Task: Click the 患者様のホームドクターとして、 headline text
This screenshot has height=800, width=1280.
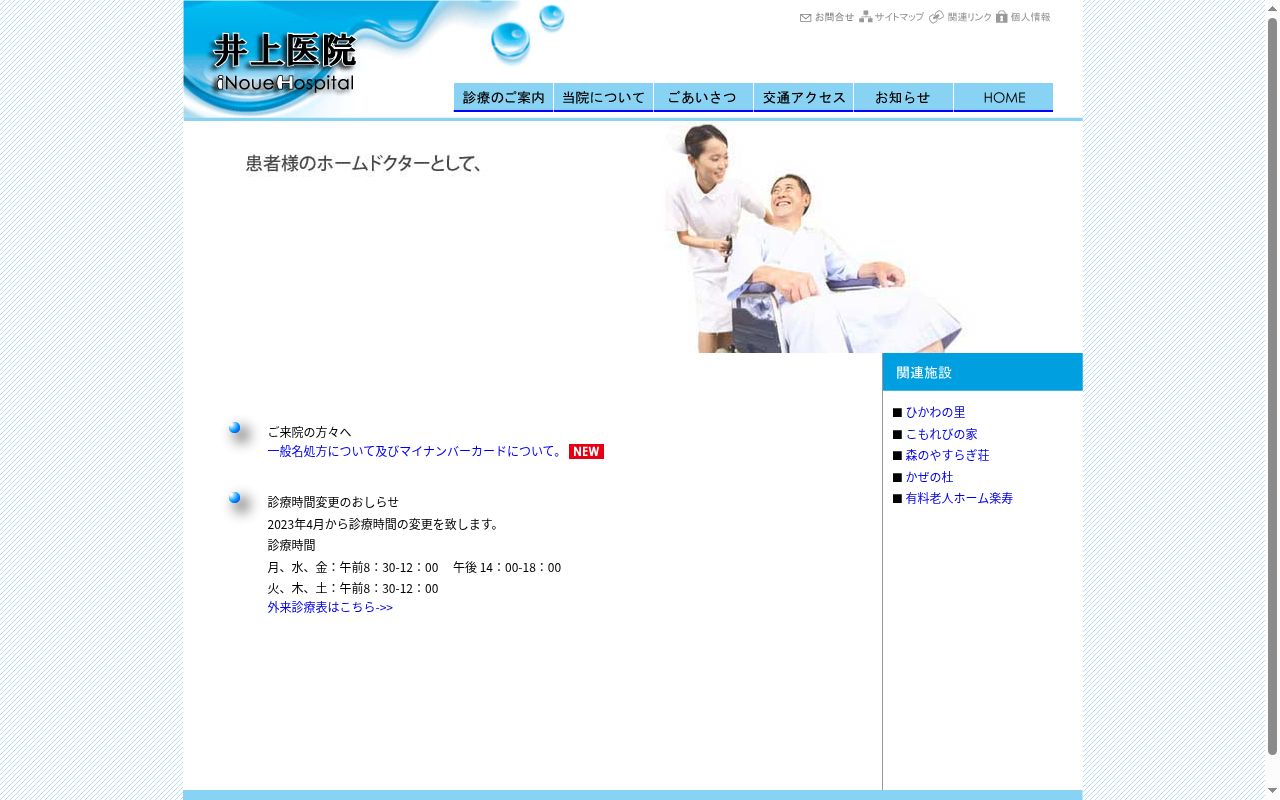Action: pyautogui.click(x=364, y=163)
